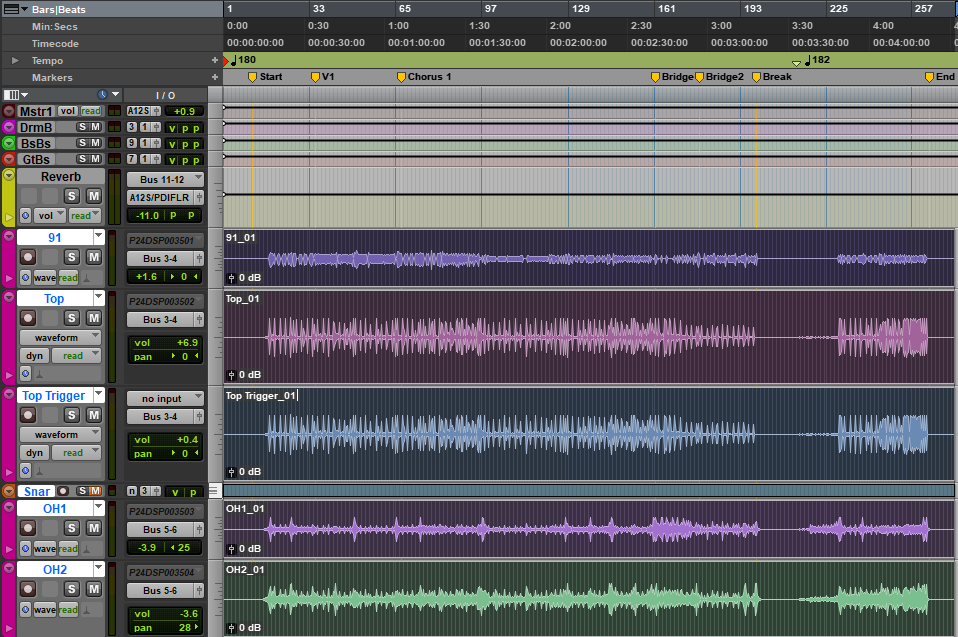Viewport: 958px width, 637px height.
Task: Open the OH2 Bus 5-6 output window icon
Action: tap(199, 591)
